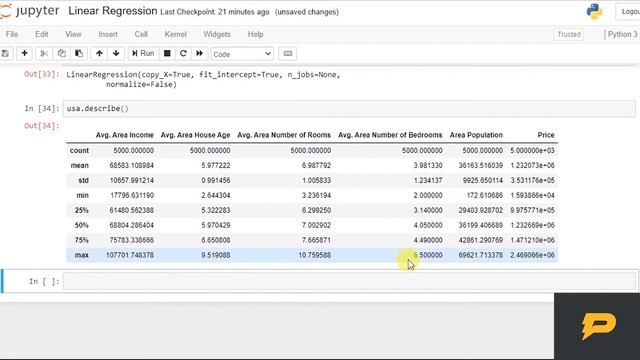Select the 50% row label
640x360 pixels.
[x=82, y=225]
